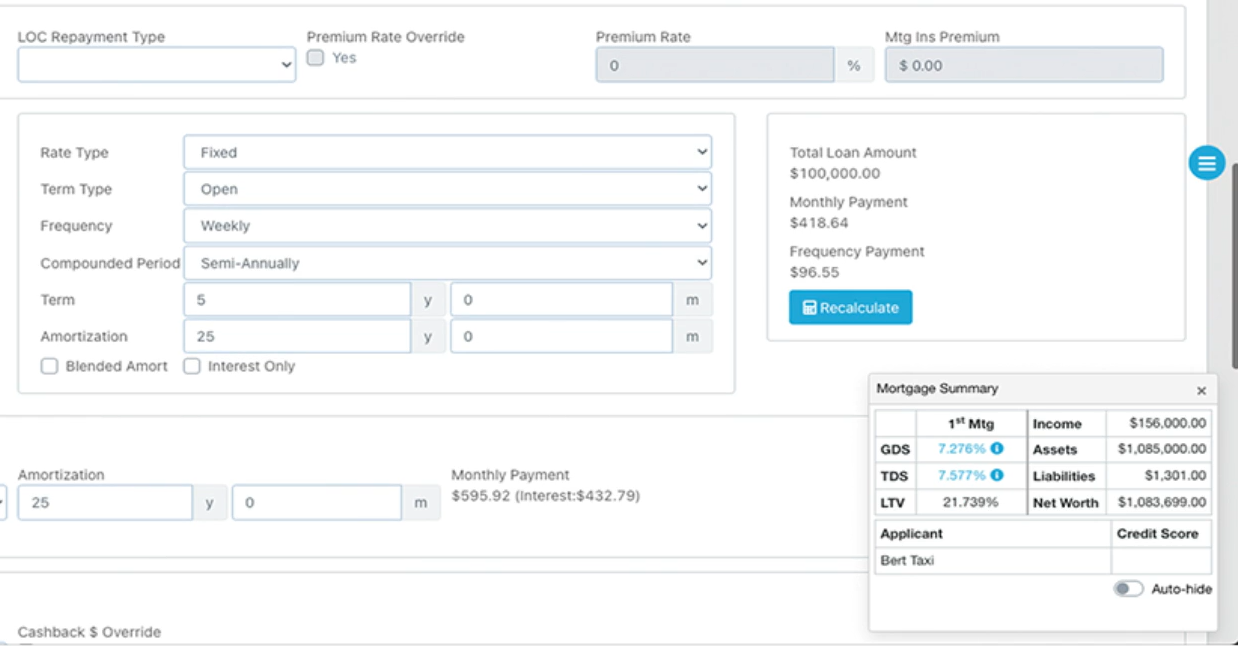Close the Mortgage Summary panel

[x=1201, y=391]
